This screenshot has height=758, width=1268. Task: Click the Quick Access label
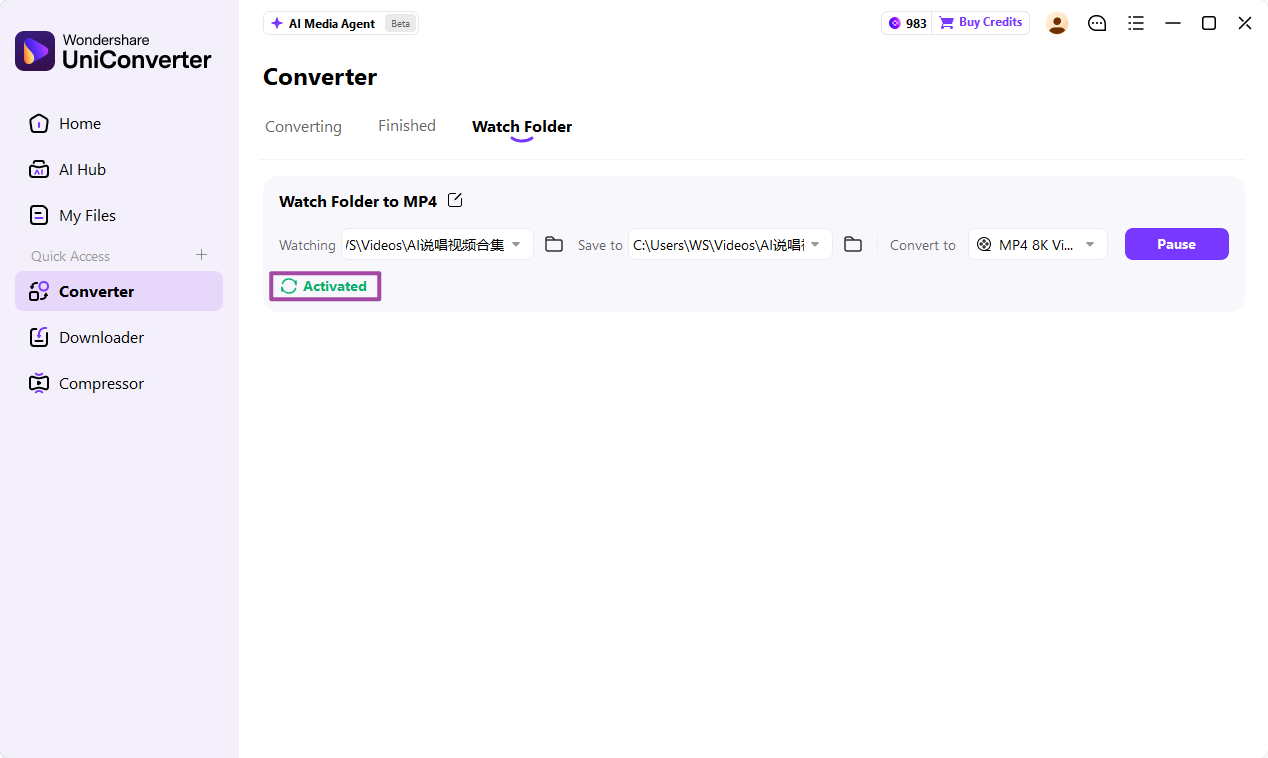pyautogui.click(x=71, y=256)
